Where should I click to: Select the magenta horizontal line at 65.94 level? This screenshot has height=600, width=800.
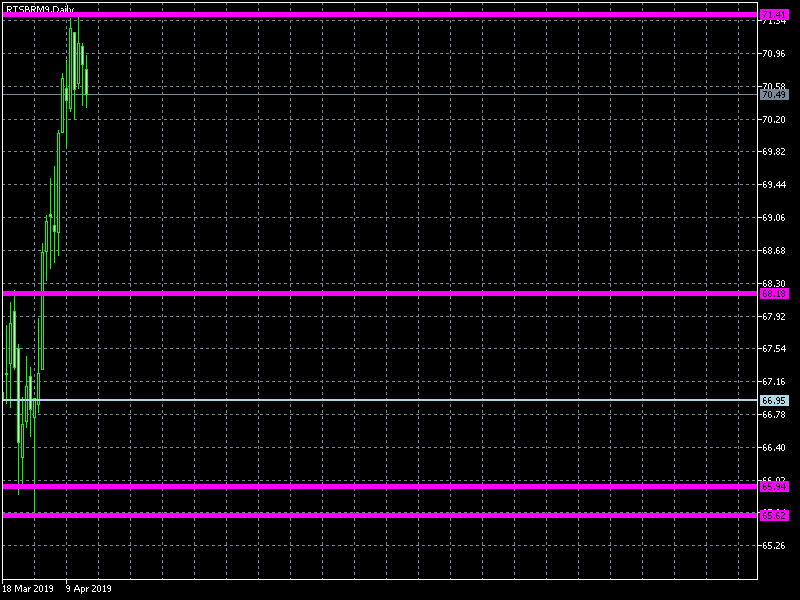click(380, 486)
